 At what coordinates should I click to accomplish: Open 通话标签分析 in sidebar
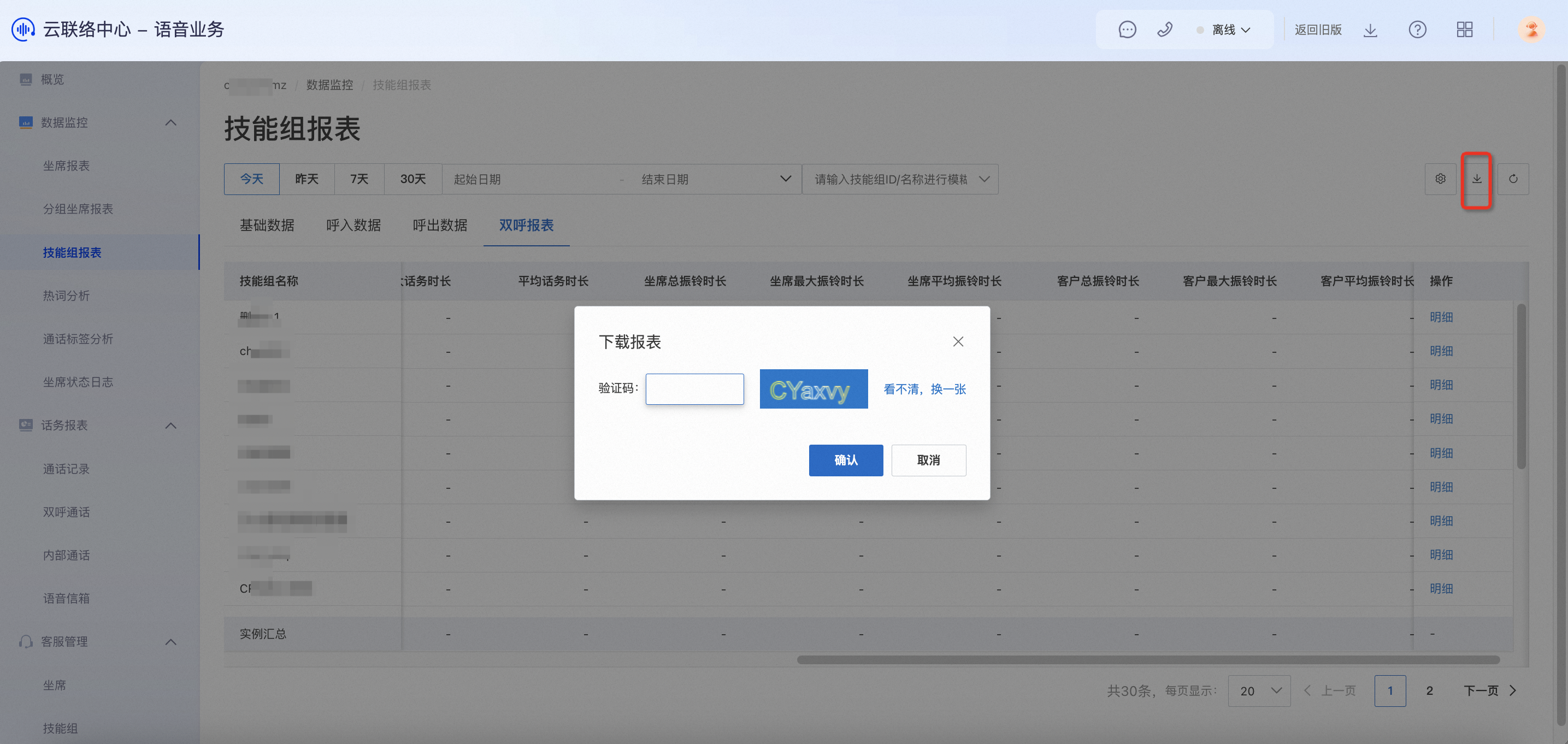78,339
